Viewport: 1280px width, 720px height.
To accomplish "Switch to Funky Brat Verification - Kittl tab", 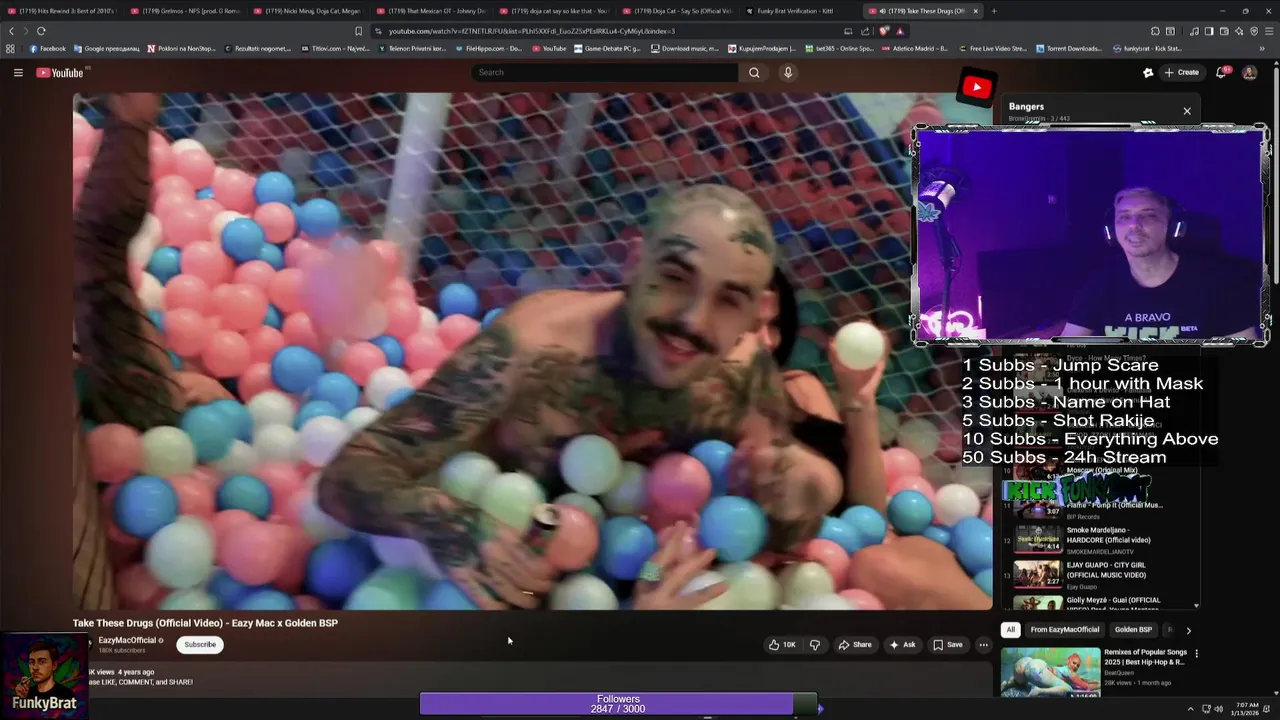I will 798,11.
